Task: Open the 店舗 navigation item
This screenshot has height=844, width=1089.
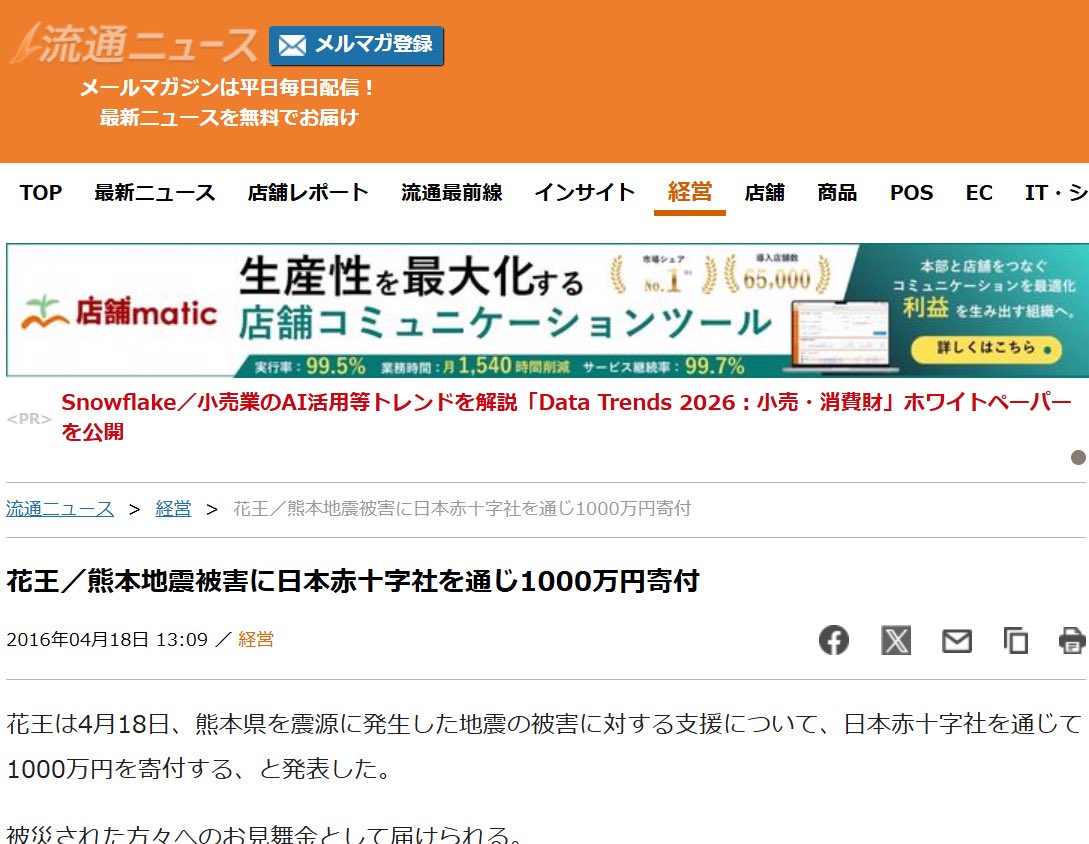Action: [x=764, y=192]
